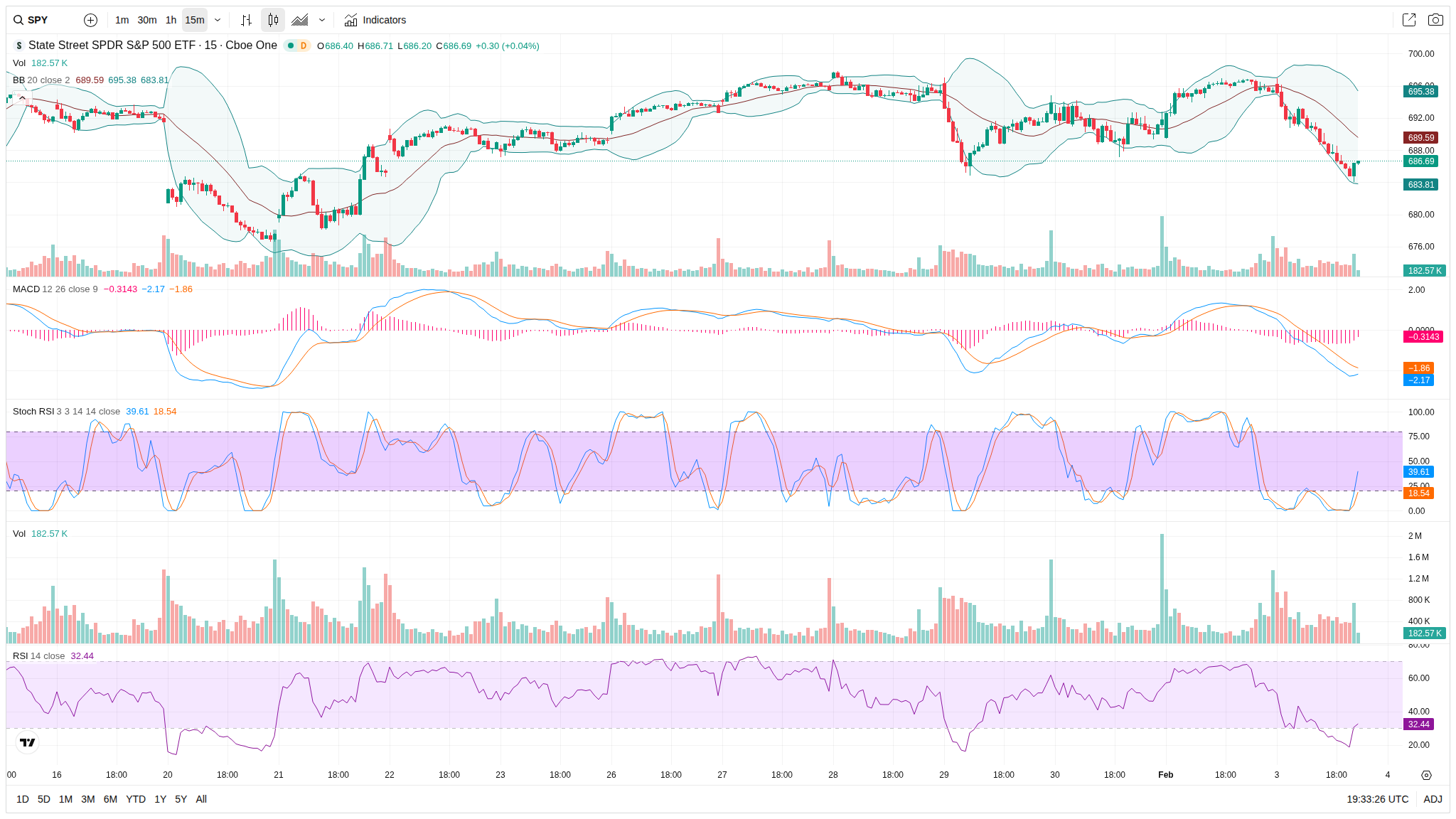Click the 19:33:26 UTC timezone clock
The width and height of the screenshot is (1456, 819).
click(1377, 799)
